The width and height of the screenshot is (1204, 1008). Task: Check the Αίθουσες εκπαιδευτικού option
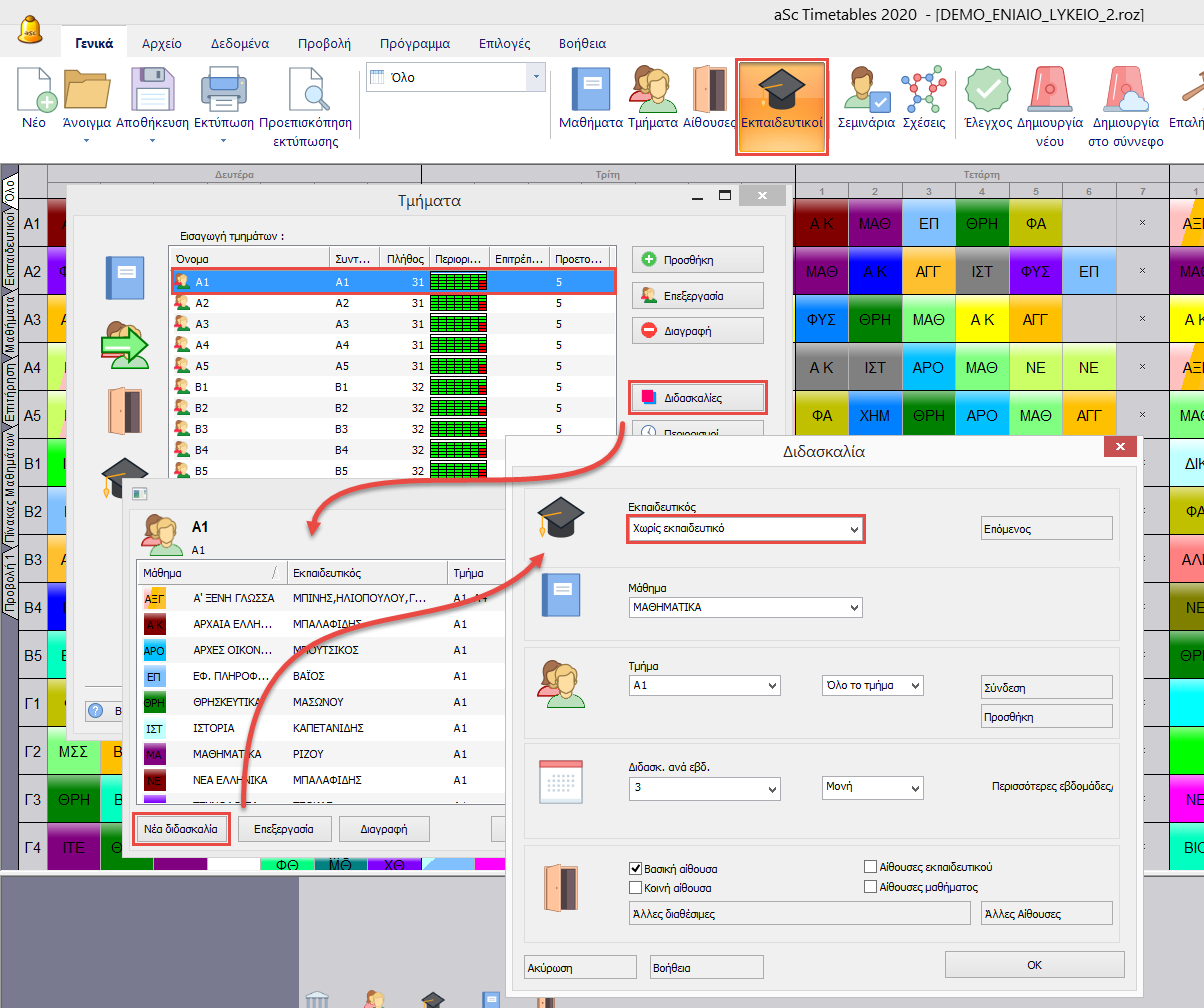870,868
